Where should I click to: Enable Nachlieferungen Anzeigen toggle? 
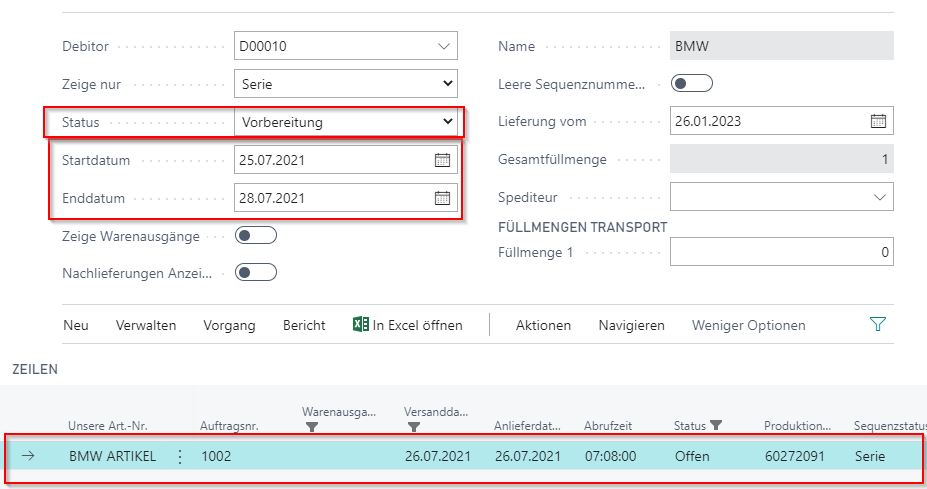pos(255,272)
